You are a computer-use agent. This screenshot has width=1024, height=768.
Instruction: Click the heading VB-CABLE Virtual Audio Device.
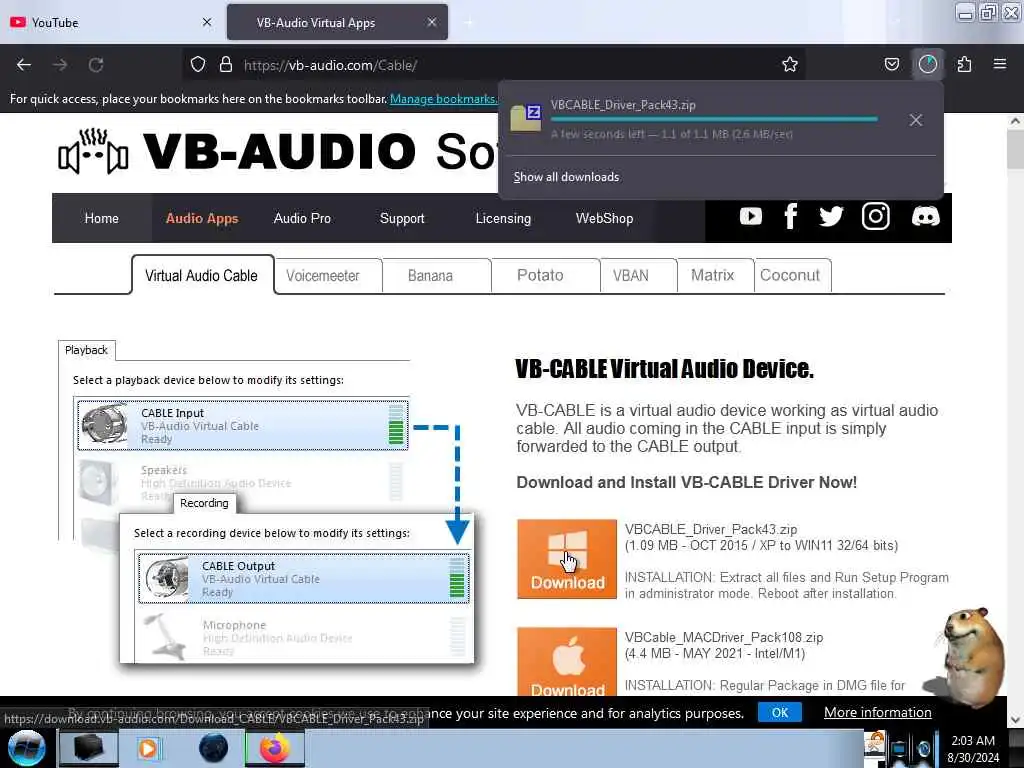[664, 369]
